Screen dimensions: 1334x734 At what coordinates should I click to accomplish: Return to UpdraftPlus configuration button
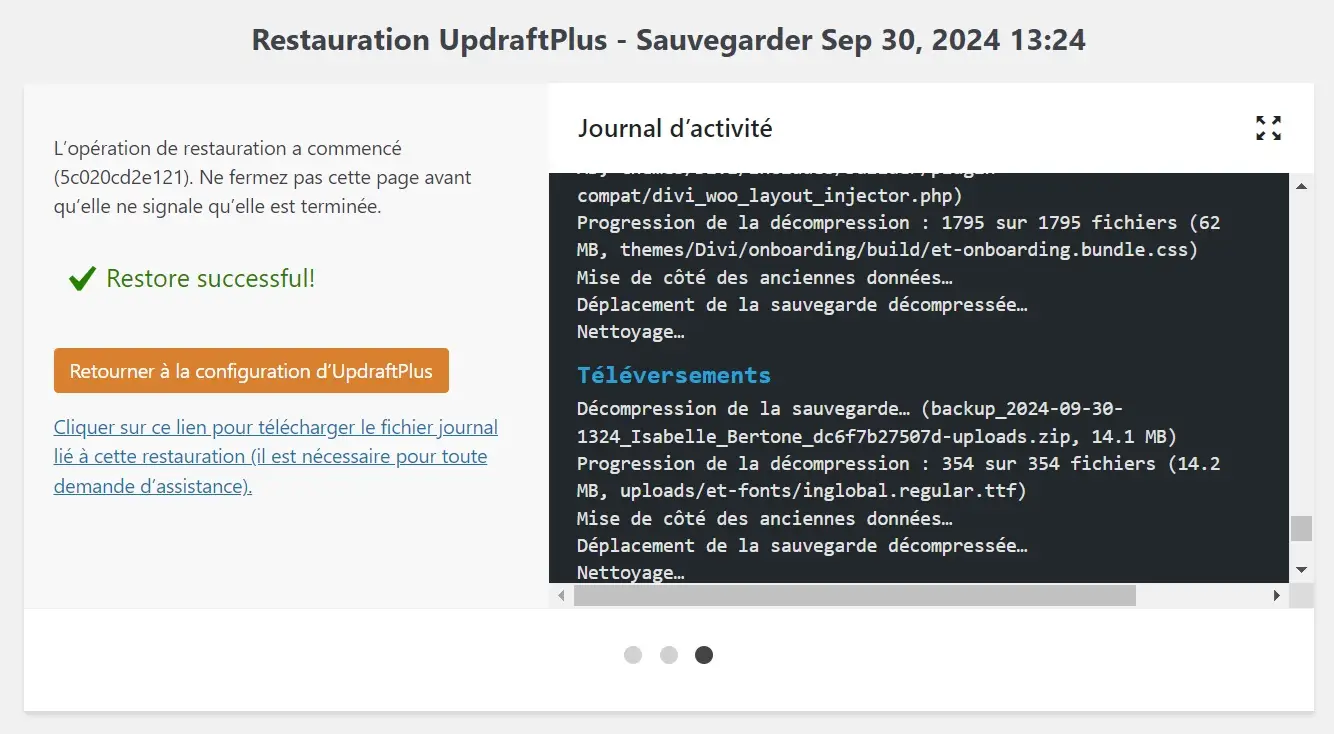click(x=251, y=371)
